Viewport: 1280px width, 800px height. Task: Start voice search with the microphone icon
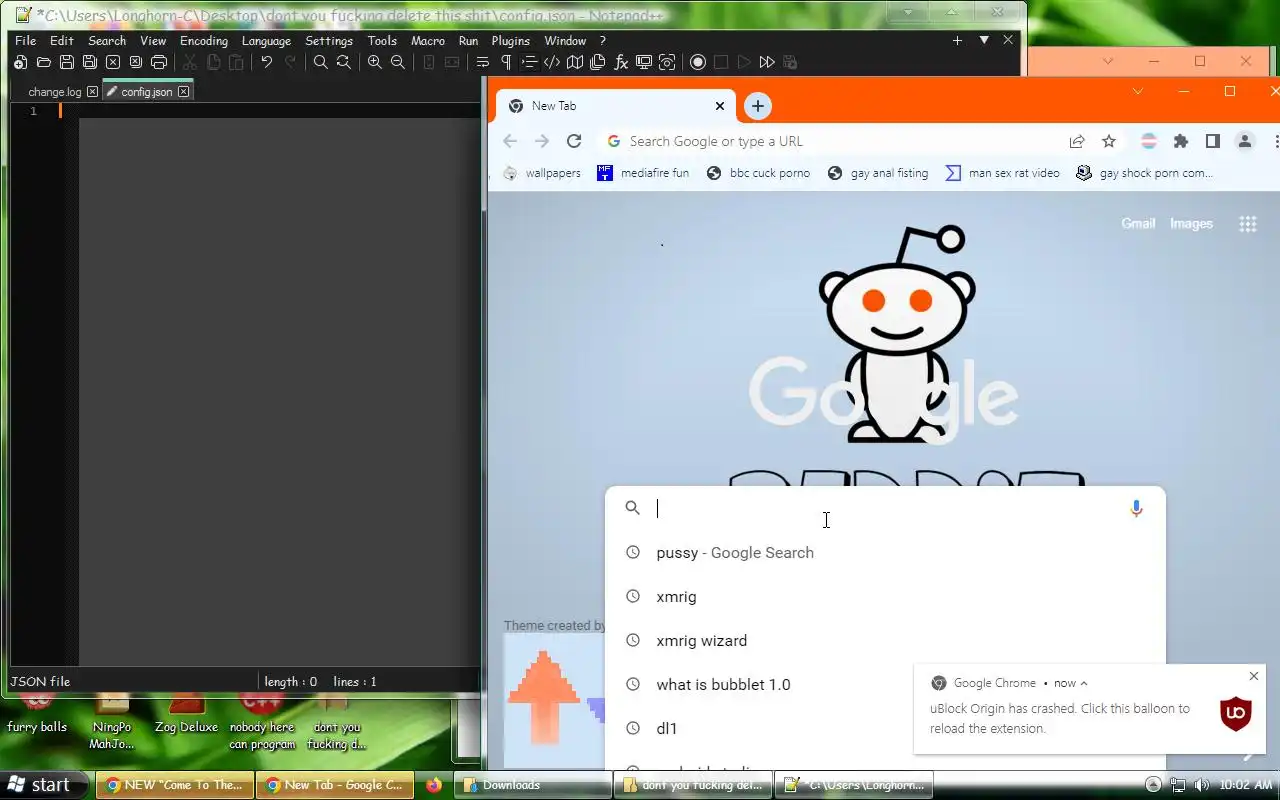click(x=1136, y=508)
